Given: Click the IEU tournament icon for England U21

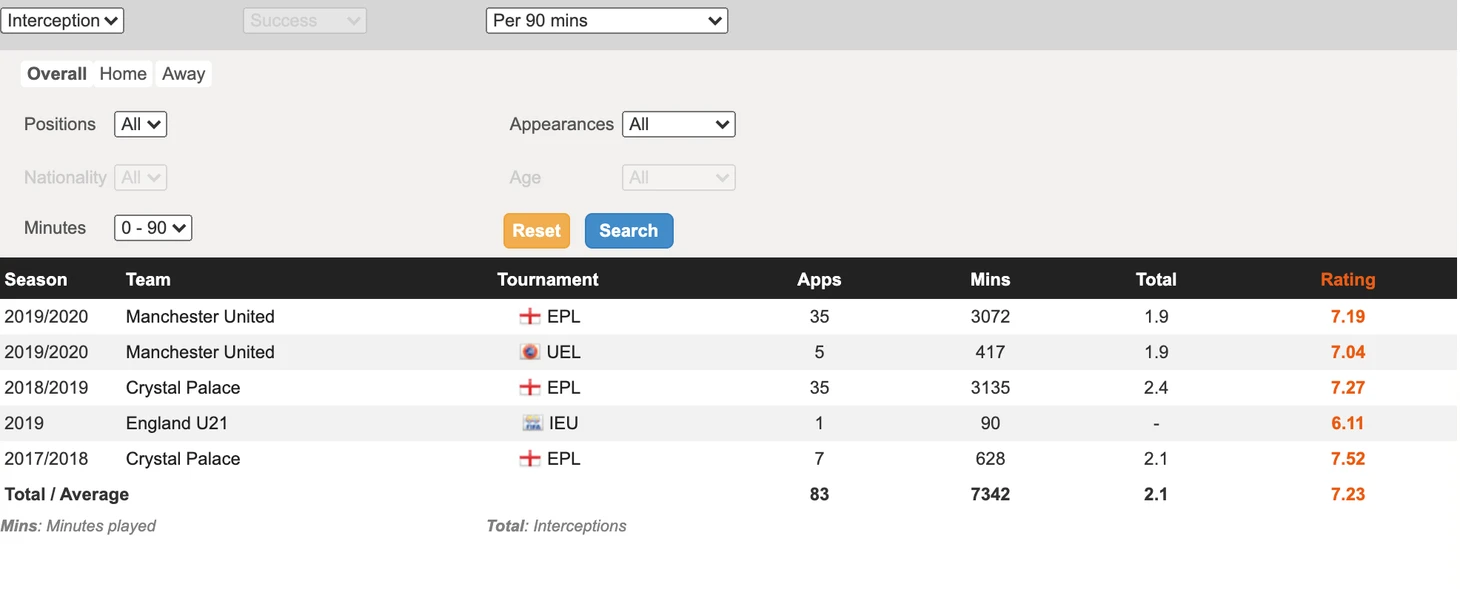Looking at the screenshot, I should 532,423.
